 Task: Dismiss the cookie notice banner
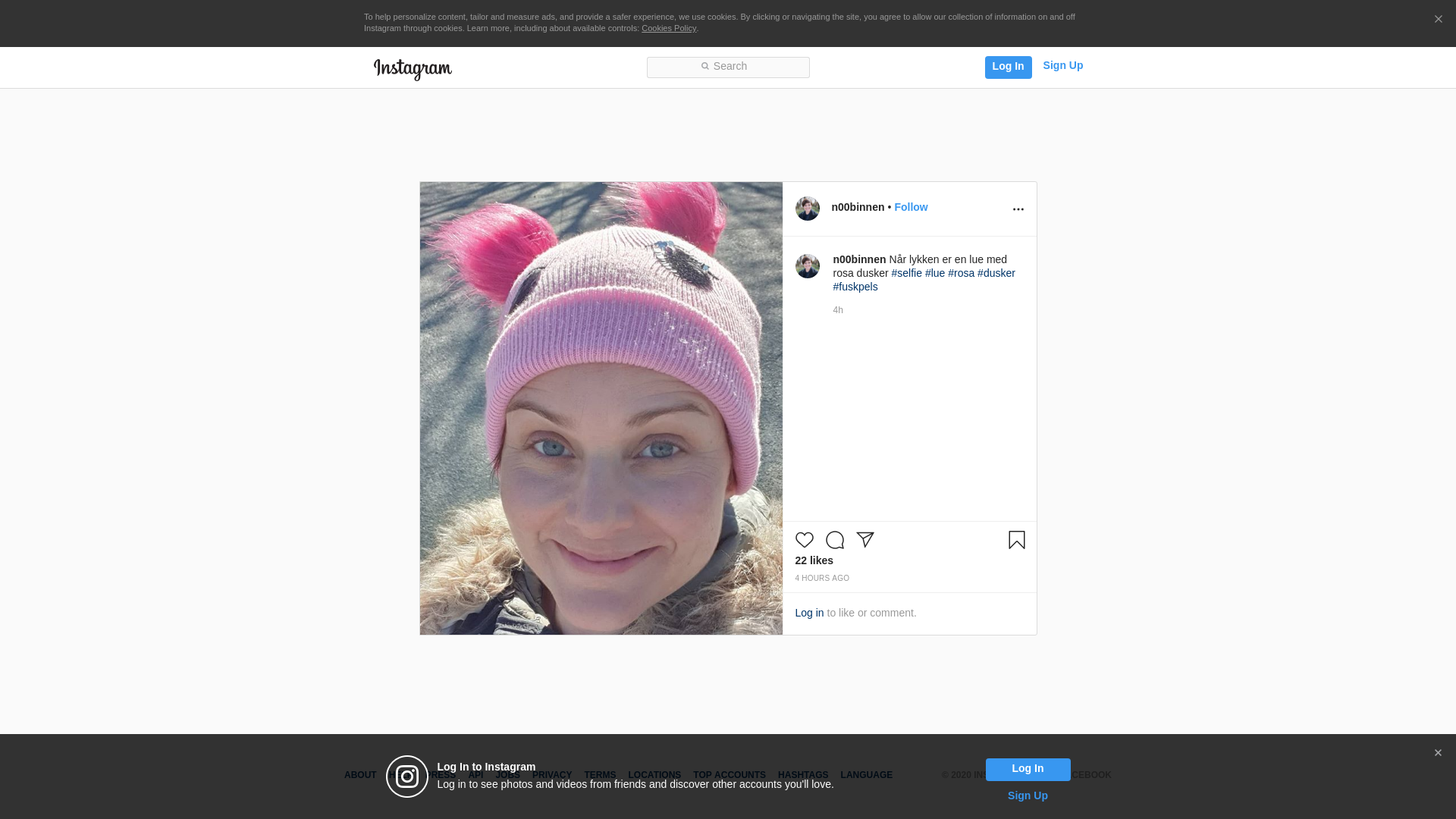coord(1438,20)
